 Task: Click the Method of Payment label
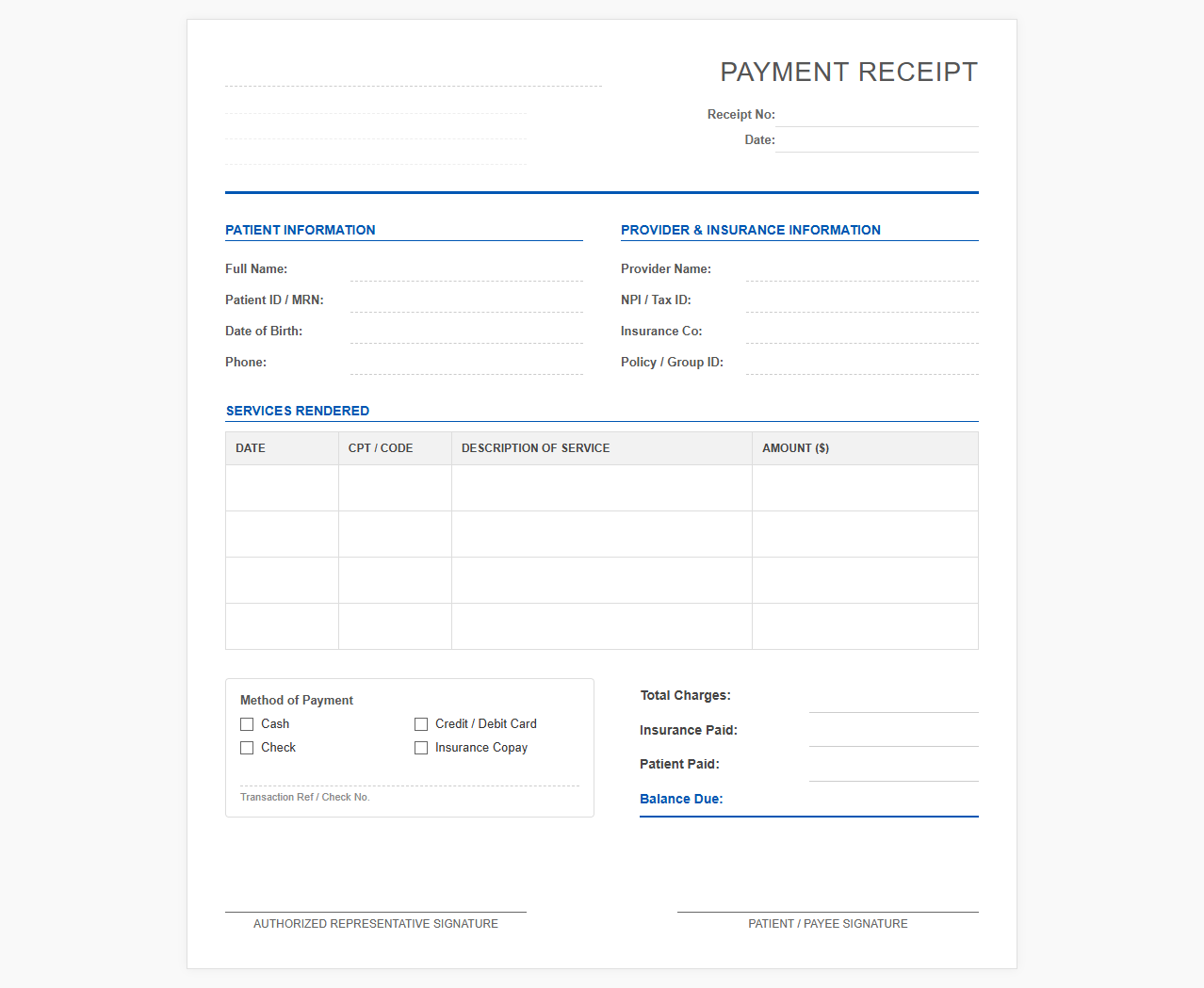(297, 700)
